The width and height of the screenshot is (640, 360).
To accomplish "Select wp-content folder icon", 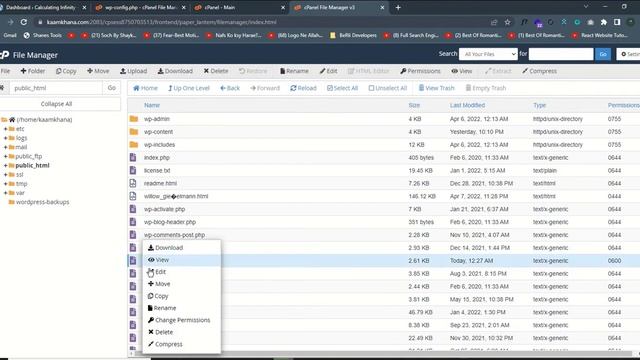I will coord(133,132).
